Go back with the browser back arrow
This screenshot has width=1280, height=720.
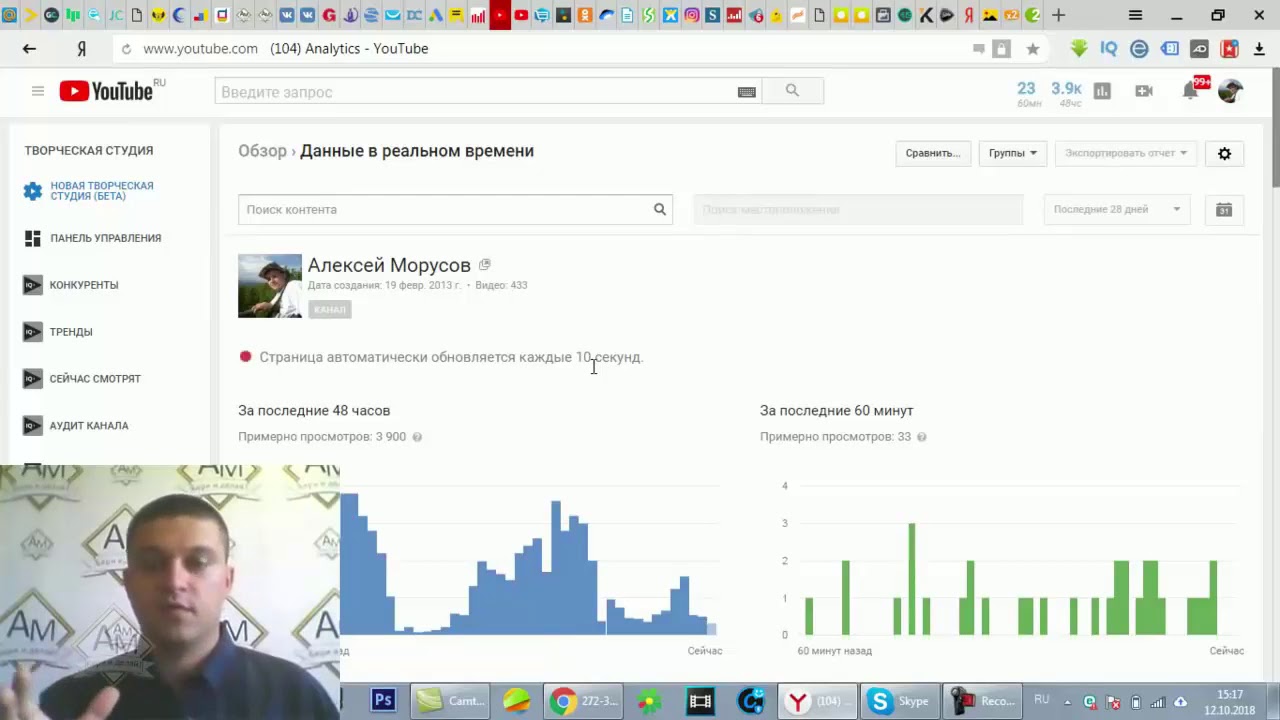(29, 48)
